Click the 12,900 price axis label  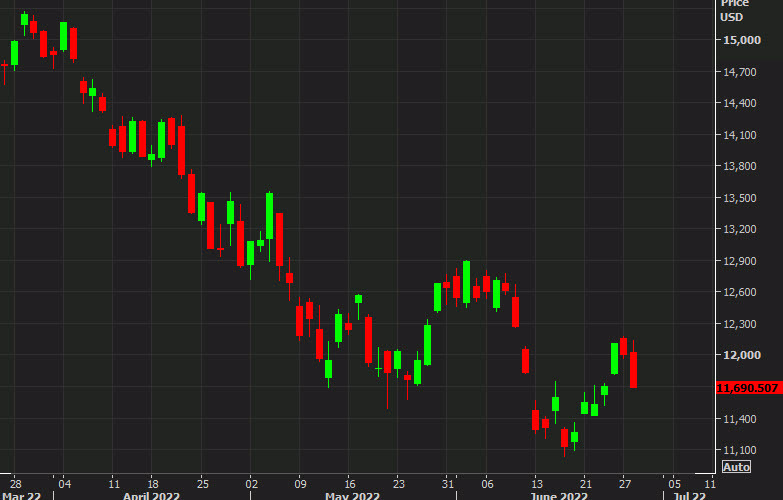tap(740, 261)
